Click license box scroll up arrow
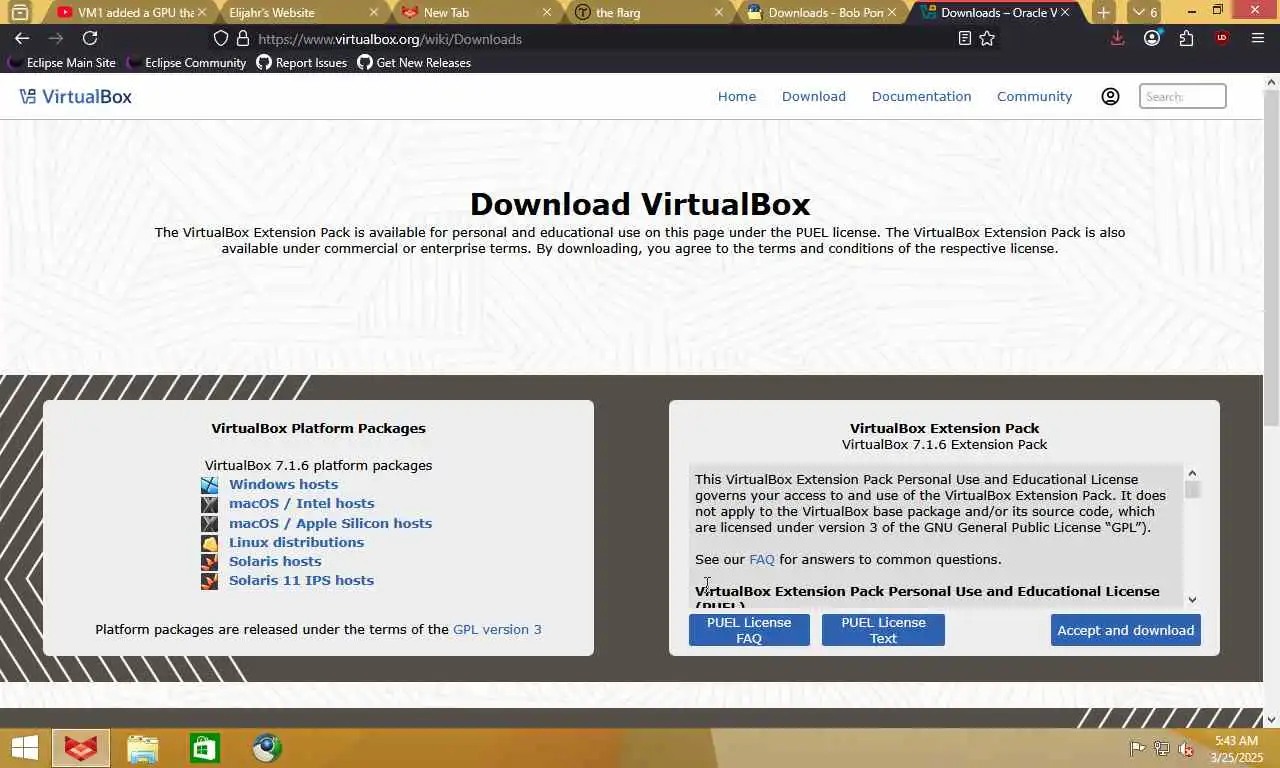The height and width of the screenshot is (768, 1280). pos(1192,473)
